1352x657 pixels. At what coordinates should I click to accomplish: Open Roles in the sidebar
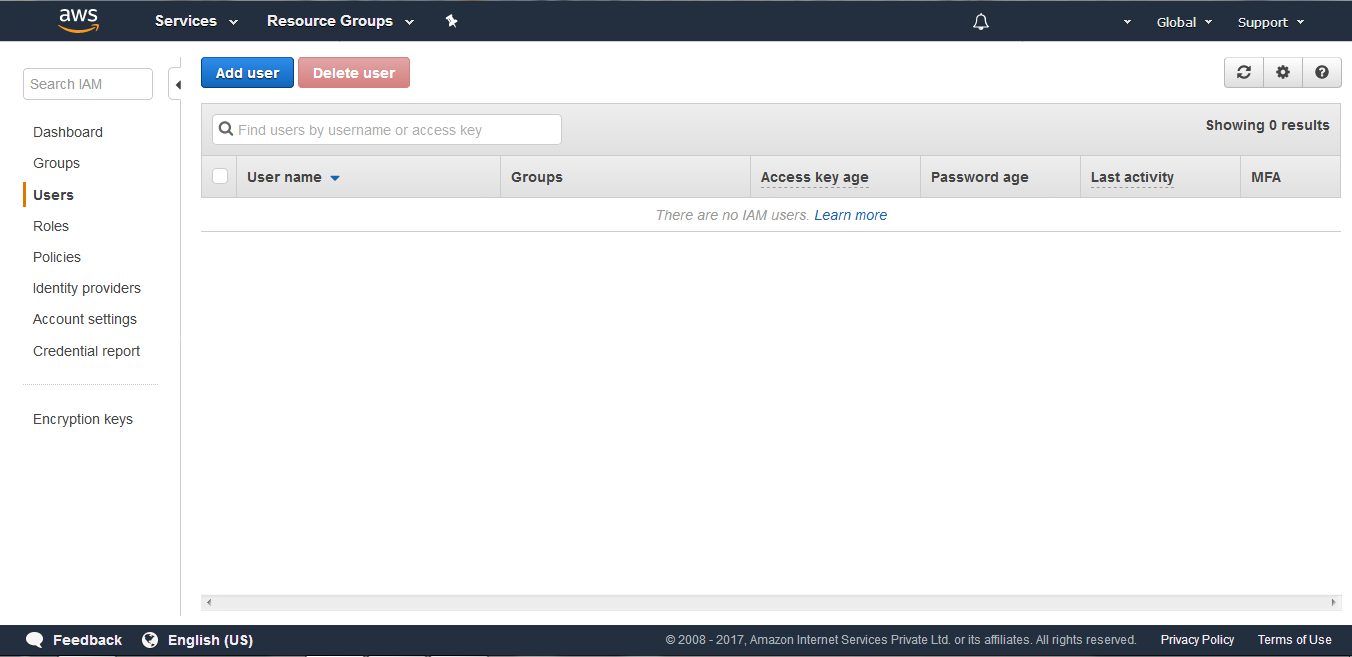point(51,226)
